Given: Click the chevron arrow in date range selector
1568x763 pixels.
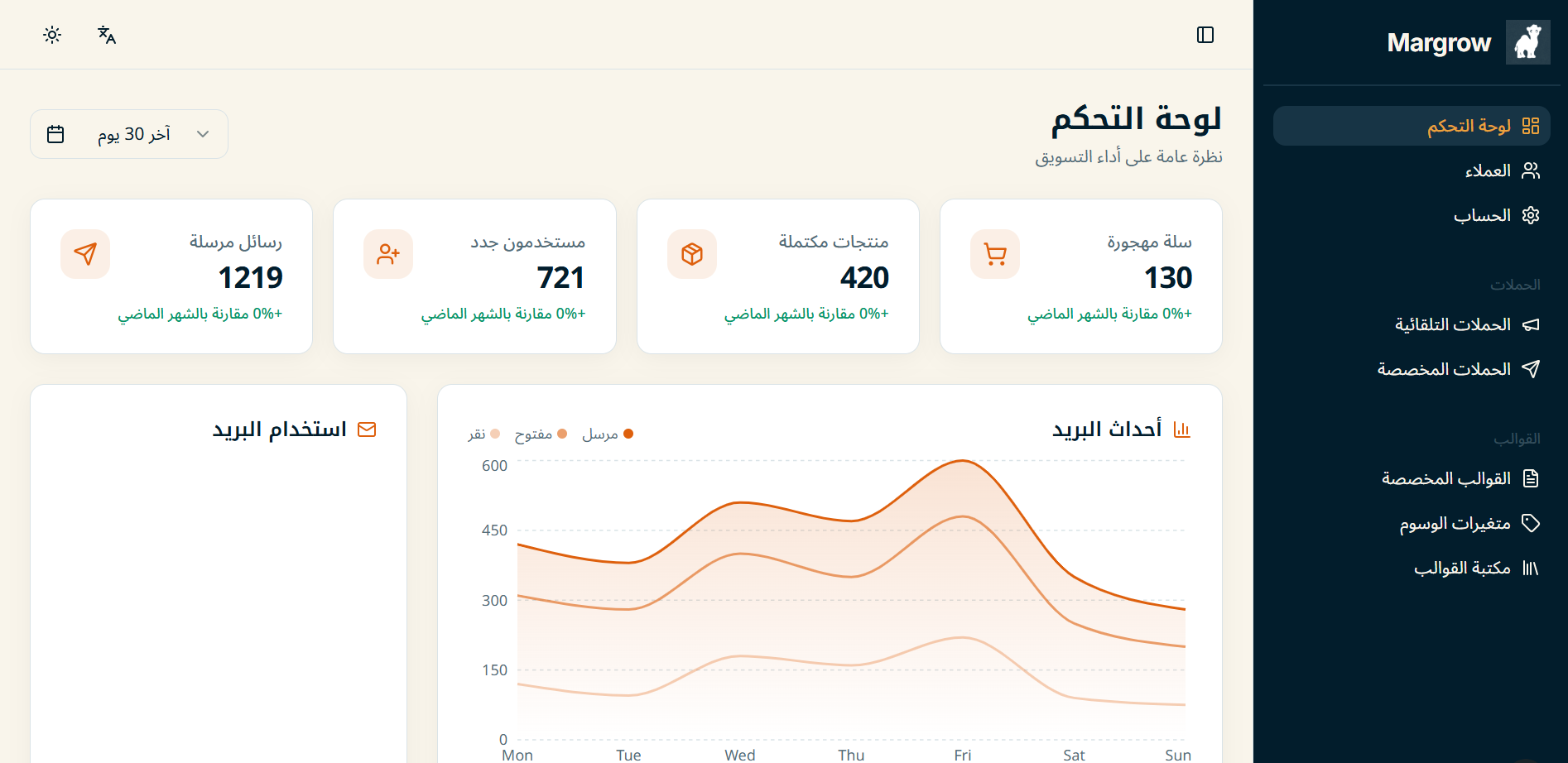Looking at the screenshot, I should click(x=203, y=134).
